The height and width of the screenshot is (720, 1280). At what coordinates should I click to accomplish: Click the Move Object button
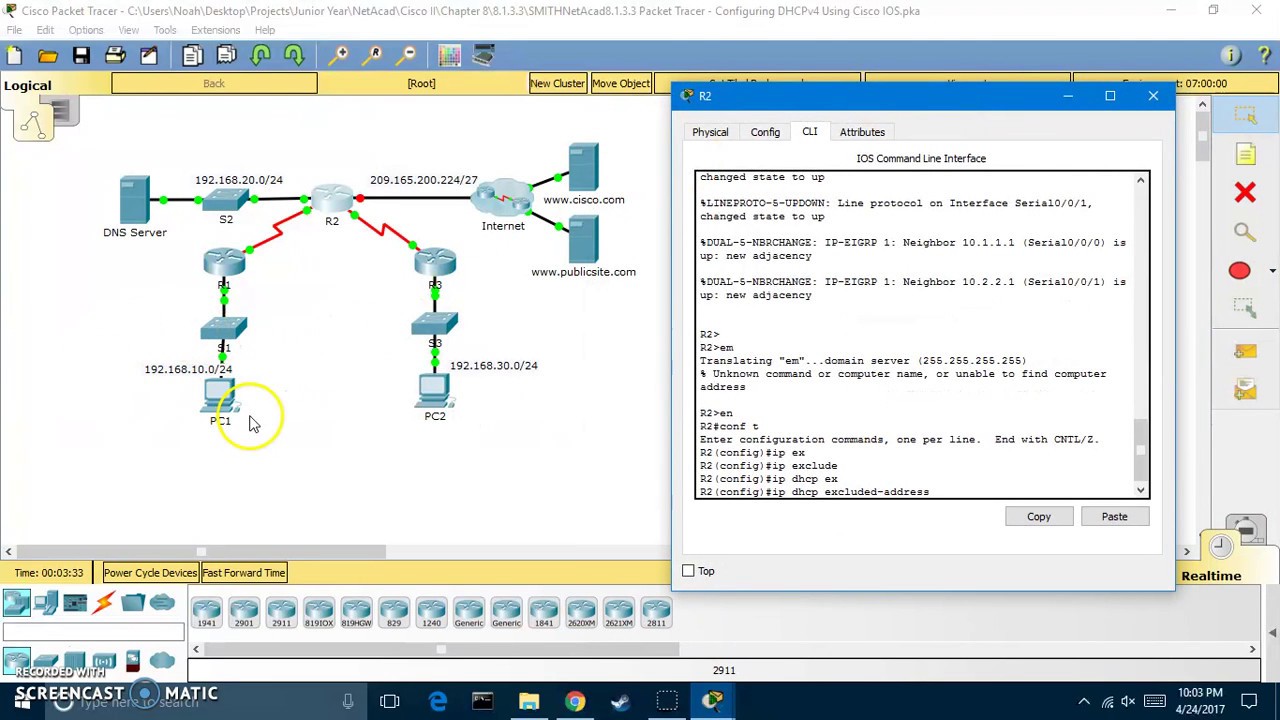(620, 84)
